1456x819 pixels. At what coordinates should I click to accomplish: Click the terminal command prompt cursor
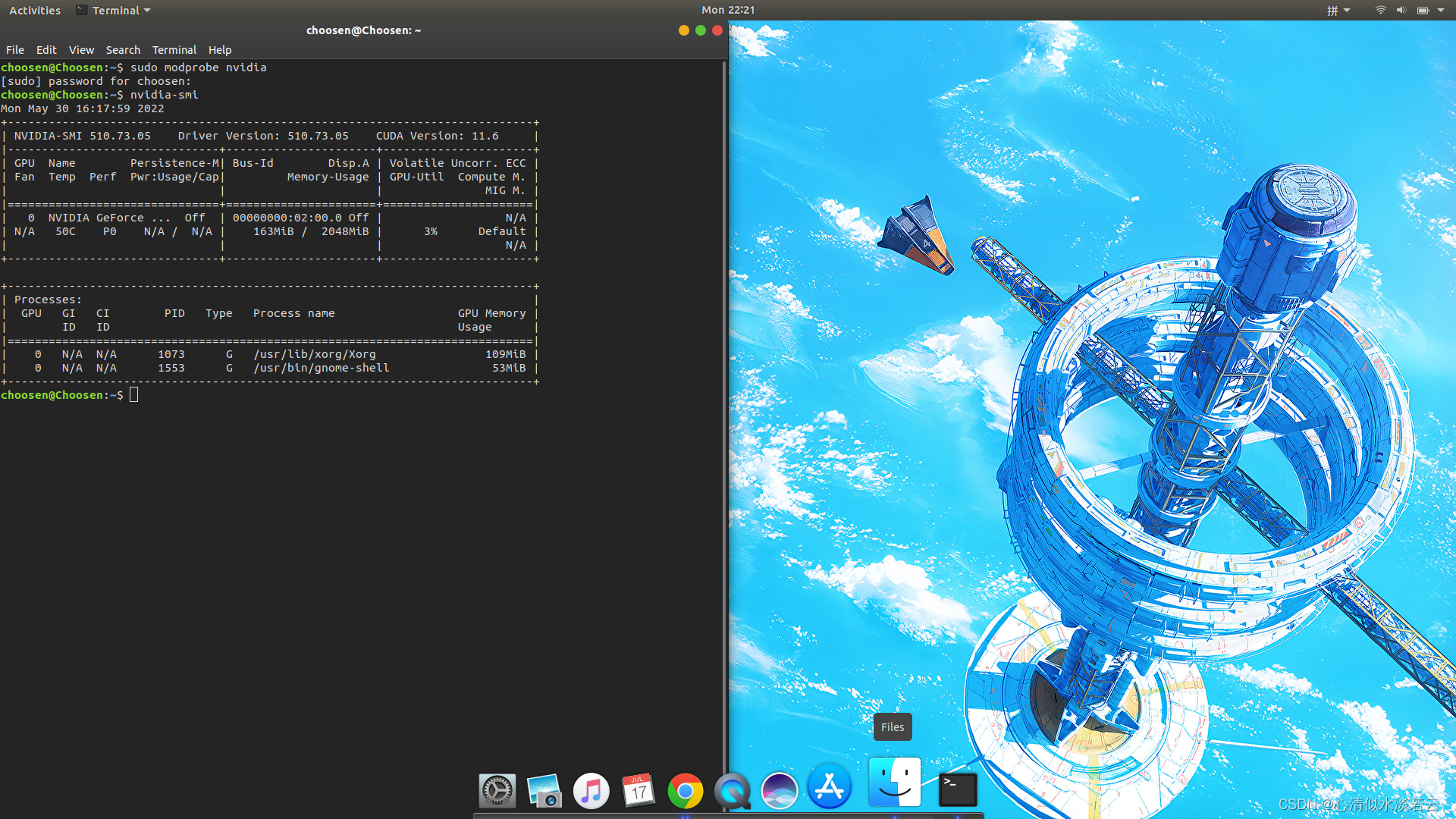coord(133,395)
